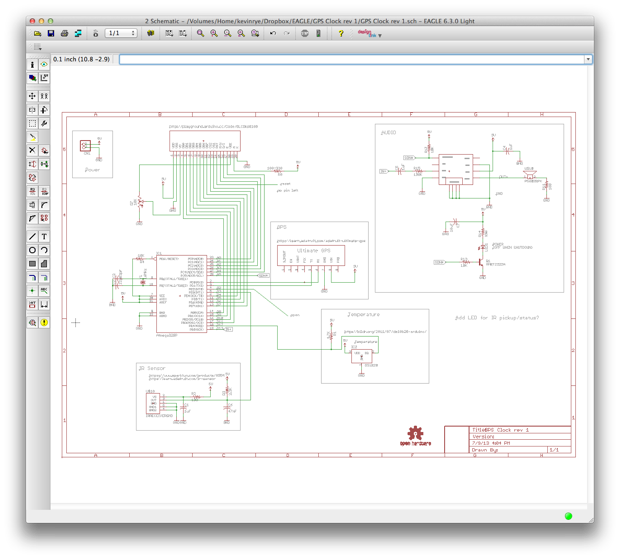Select the Delete X tool

pos(32,150)
